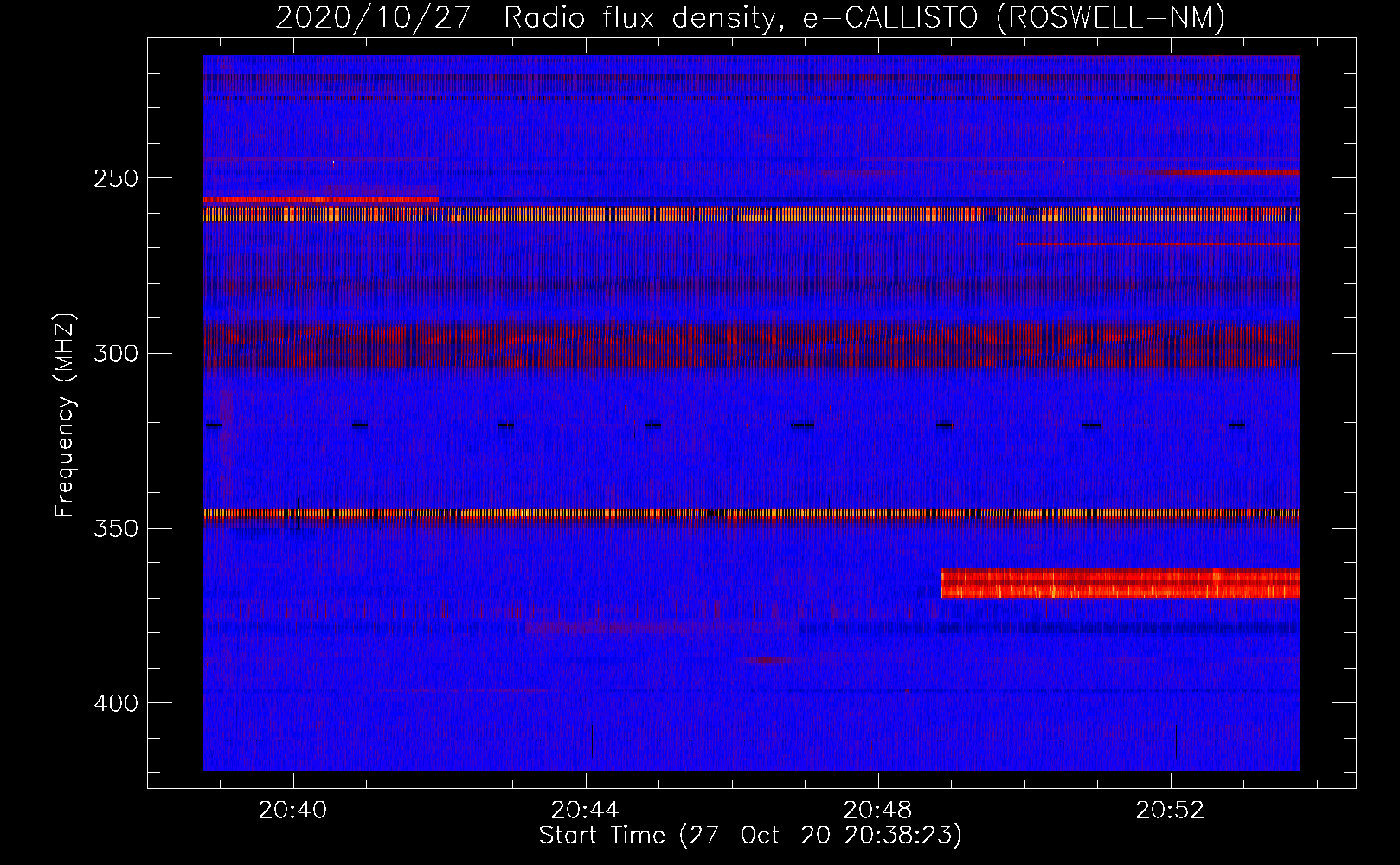Click the bright red burst band near 365 MHz
Image resolution: width=1400 pixels, height=865 pixels.
[x=1120, y=584]
